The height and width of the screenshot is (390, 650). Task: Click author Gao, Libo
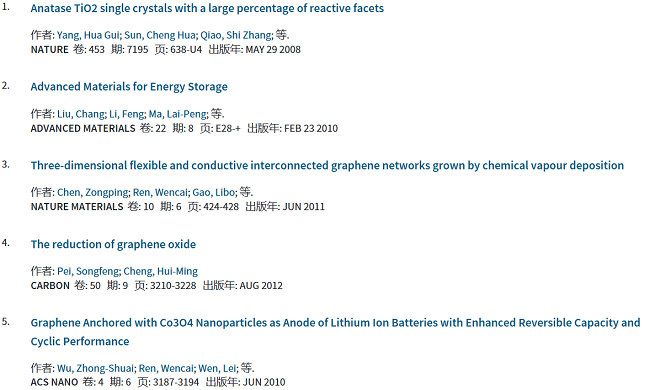point(213,192)
